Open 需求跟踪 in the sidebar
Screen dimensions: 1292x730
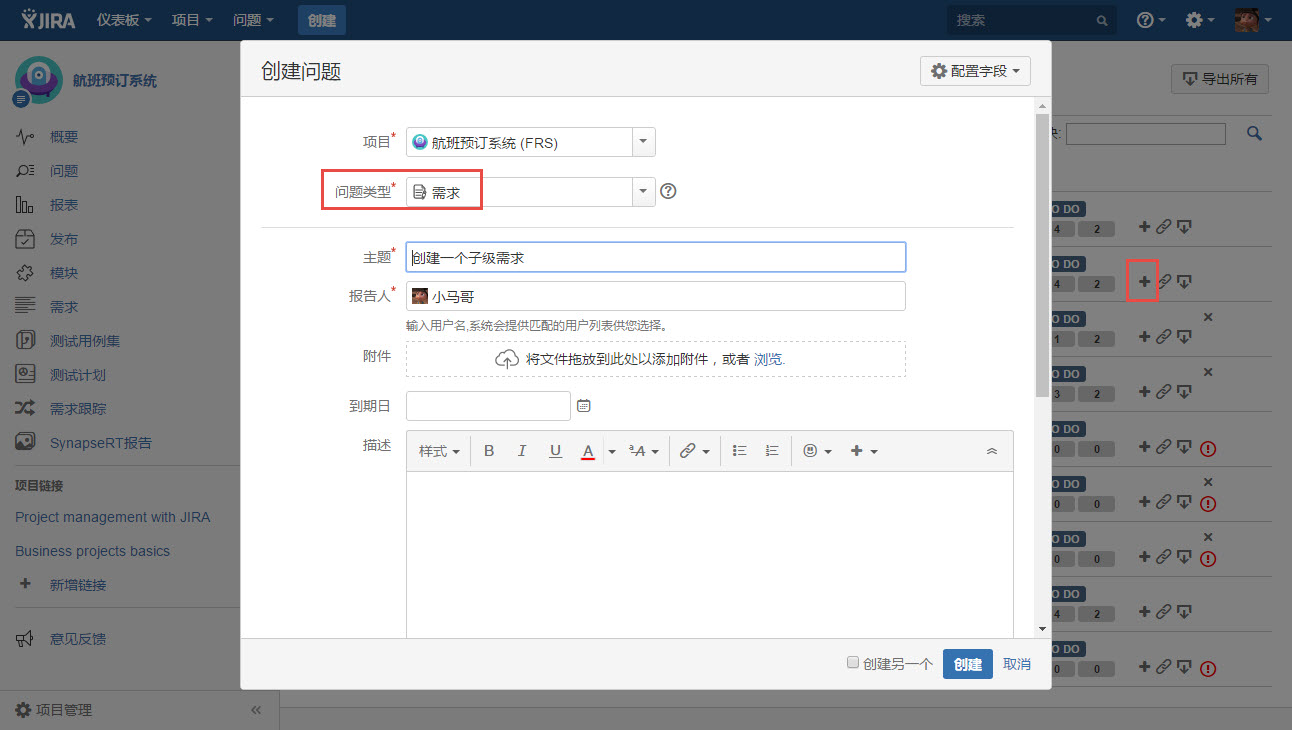click(78, 409)
